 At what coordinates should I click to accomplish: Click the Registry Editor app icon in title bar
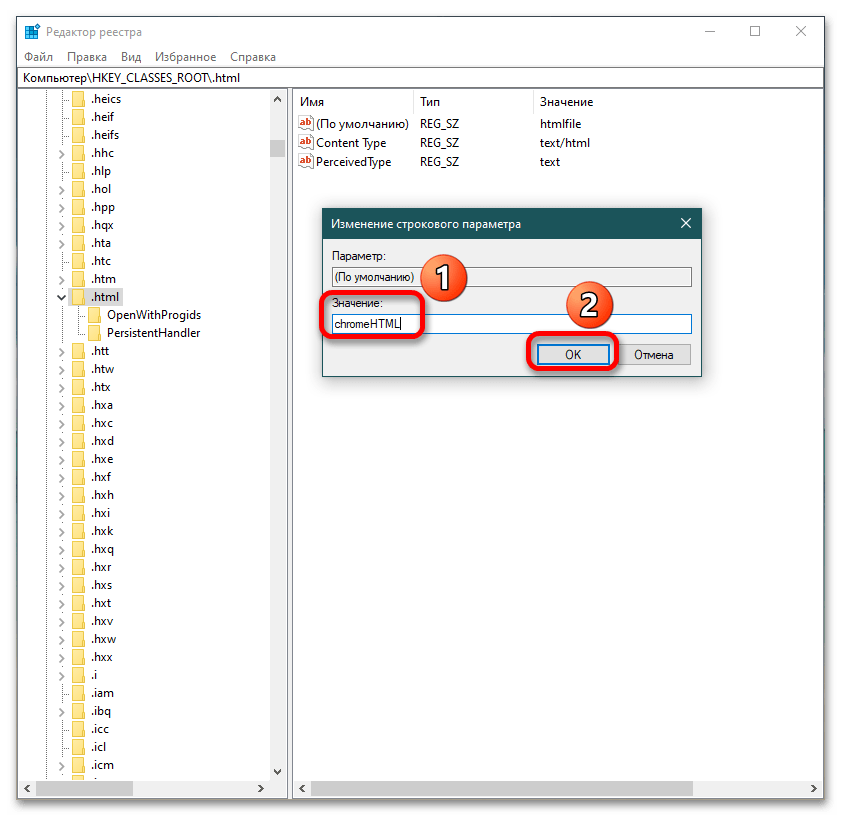tap(32, 32)
